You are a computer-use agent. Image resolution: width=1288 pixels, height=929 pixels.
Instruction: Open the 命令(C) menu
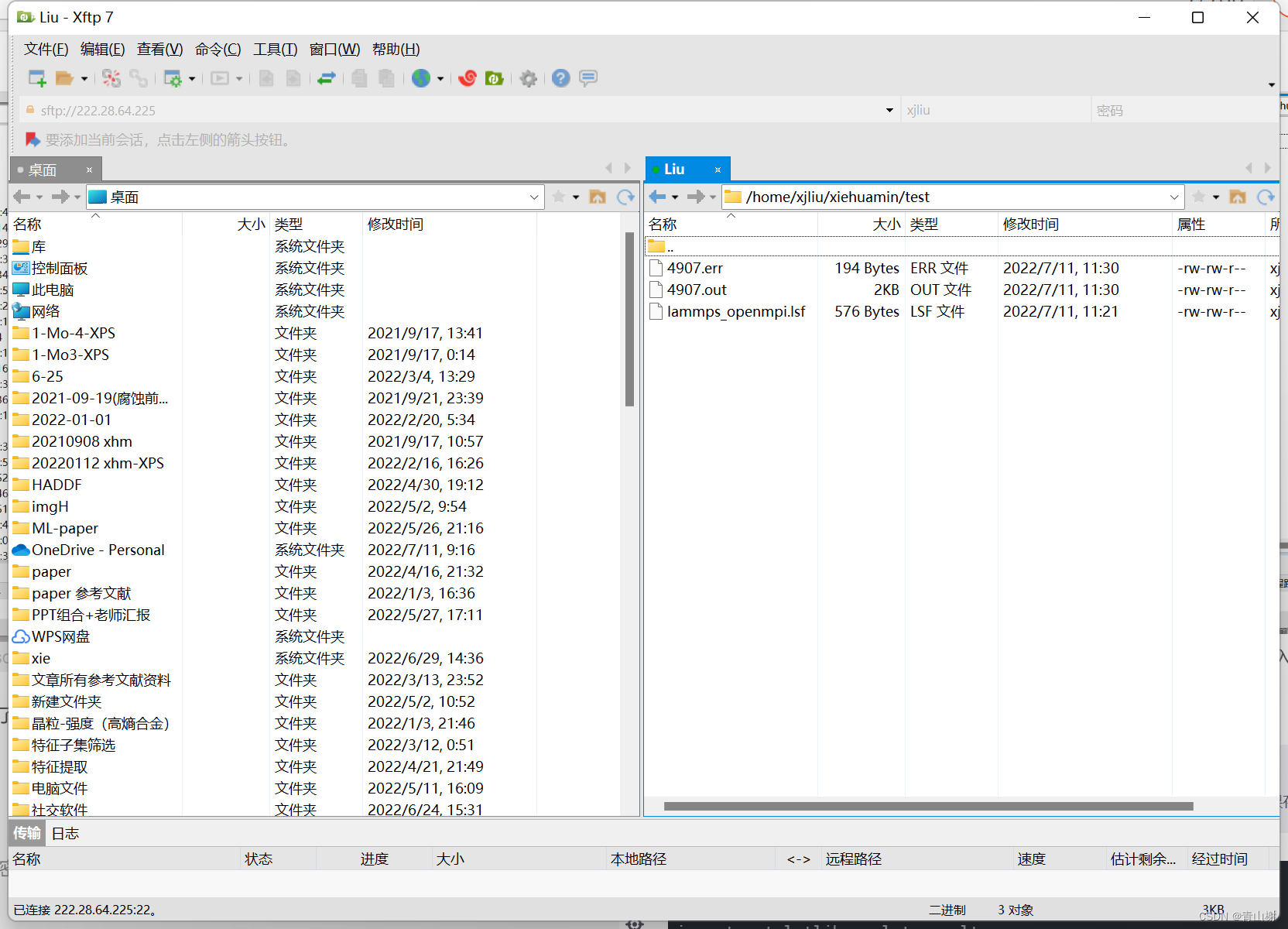point(218,50)
